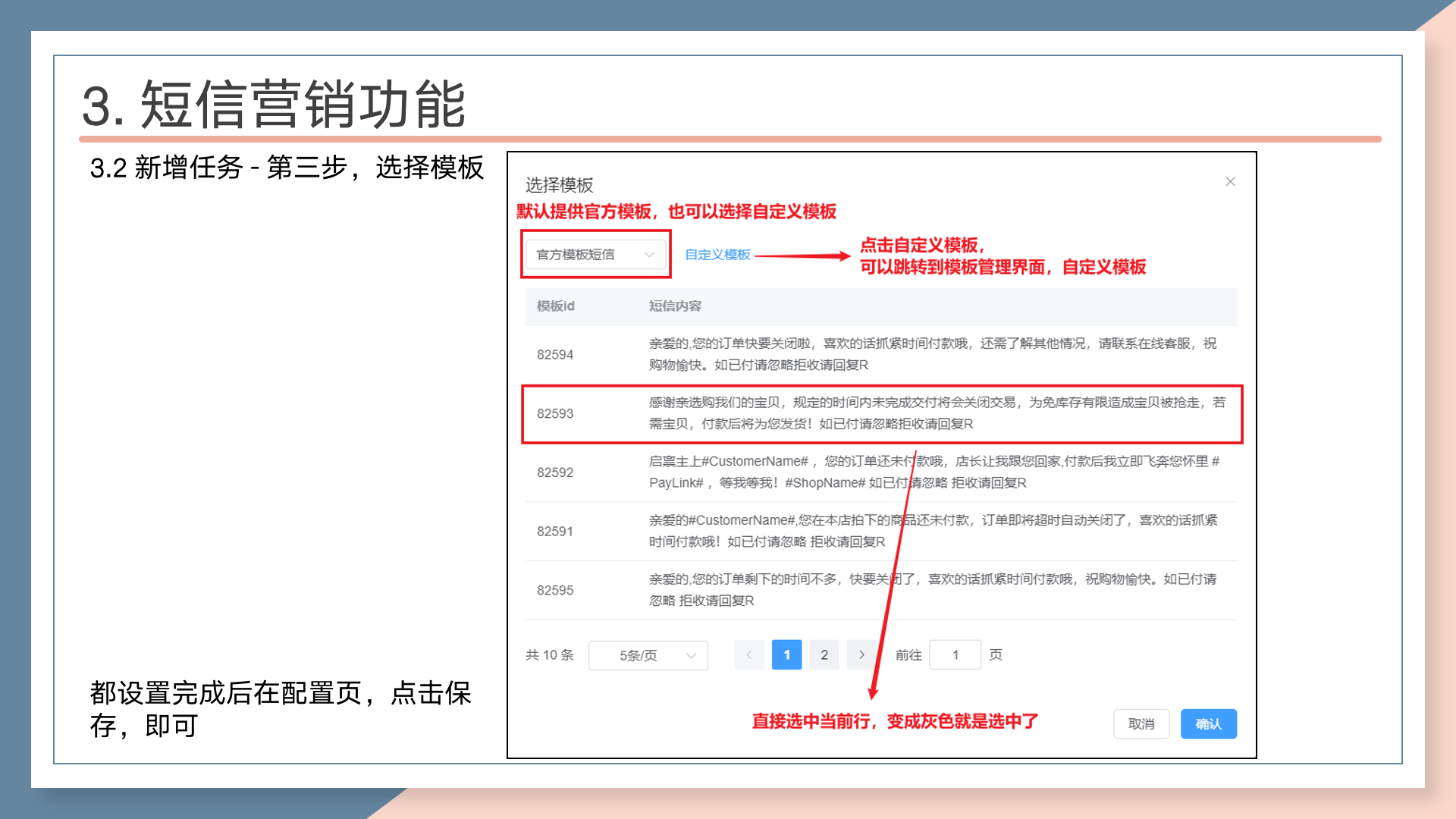Close the 选择模板 dialog with X icon

tap(1230, 181)
